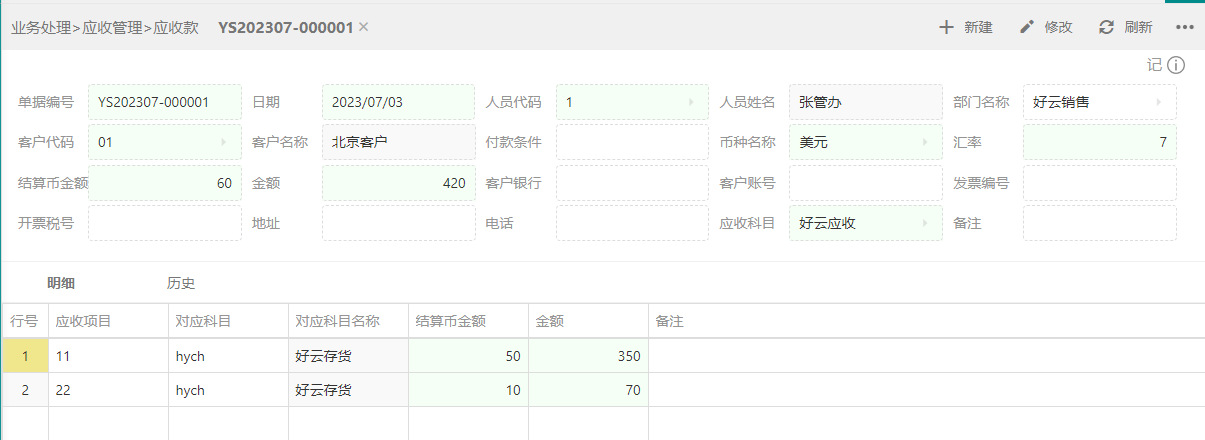Switch to the 明细 tab
The height and width of the screenshot is (440, 1205).
click(x=61, y=283)
